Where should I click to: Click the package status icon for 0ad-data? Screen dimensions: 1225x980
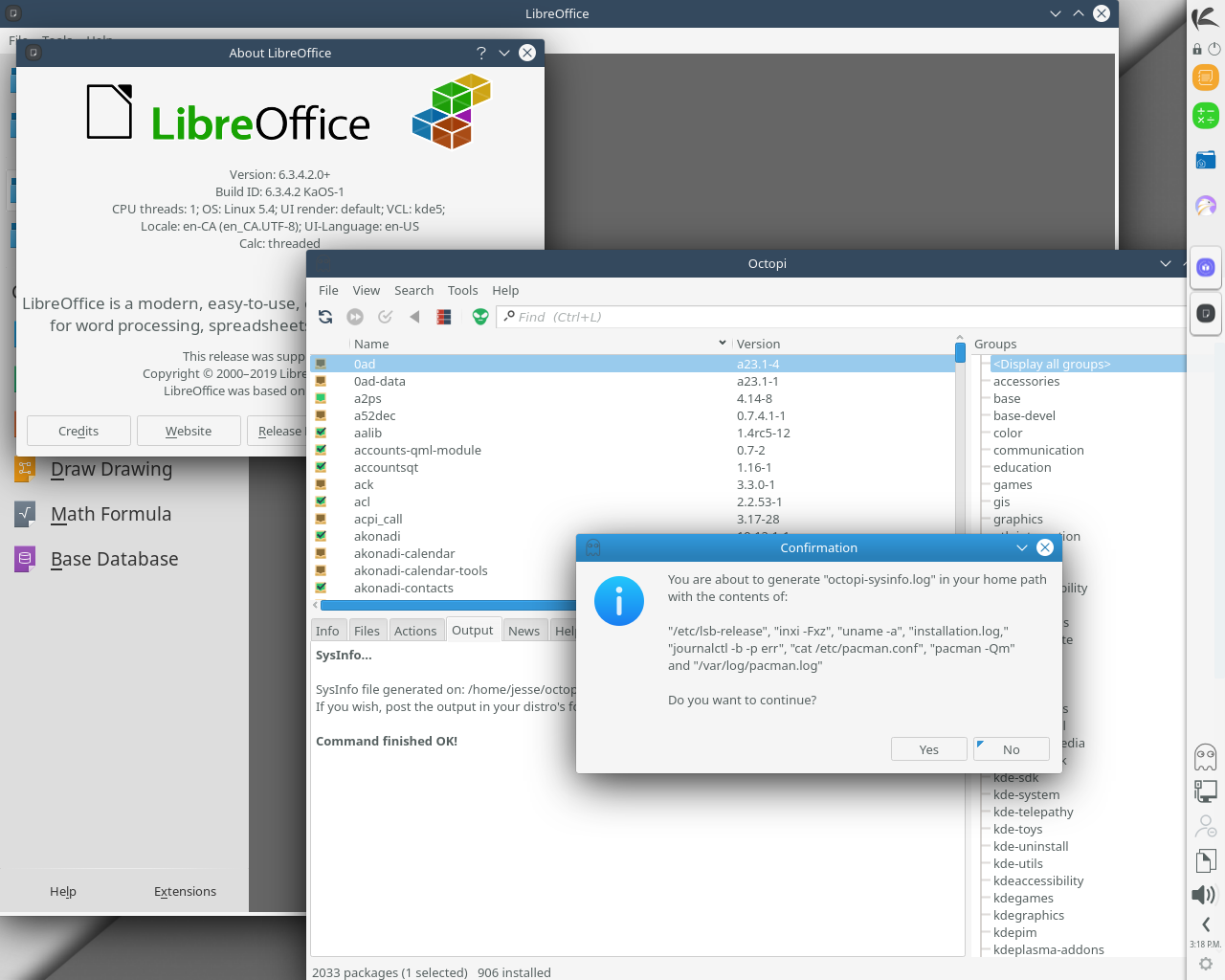[x=321, y=381]
